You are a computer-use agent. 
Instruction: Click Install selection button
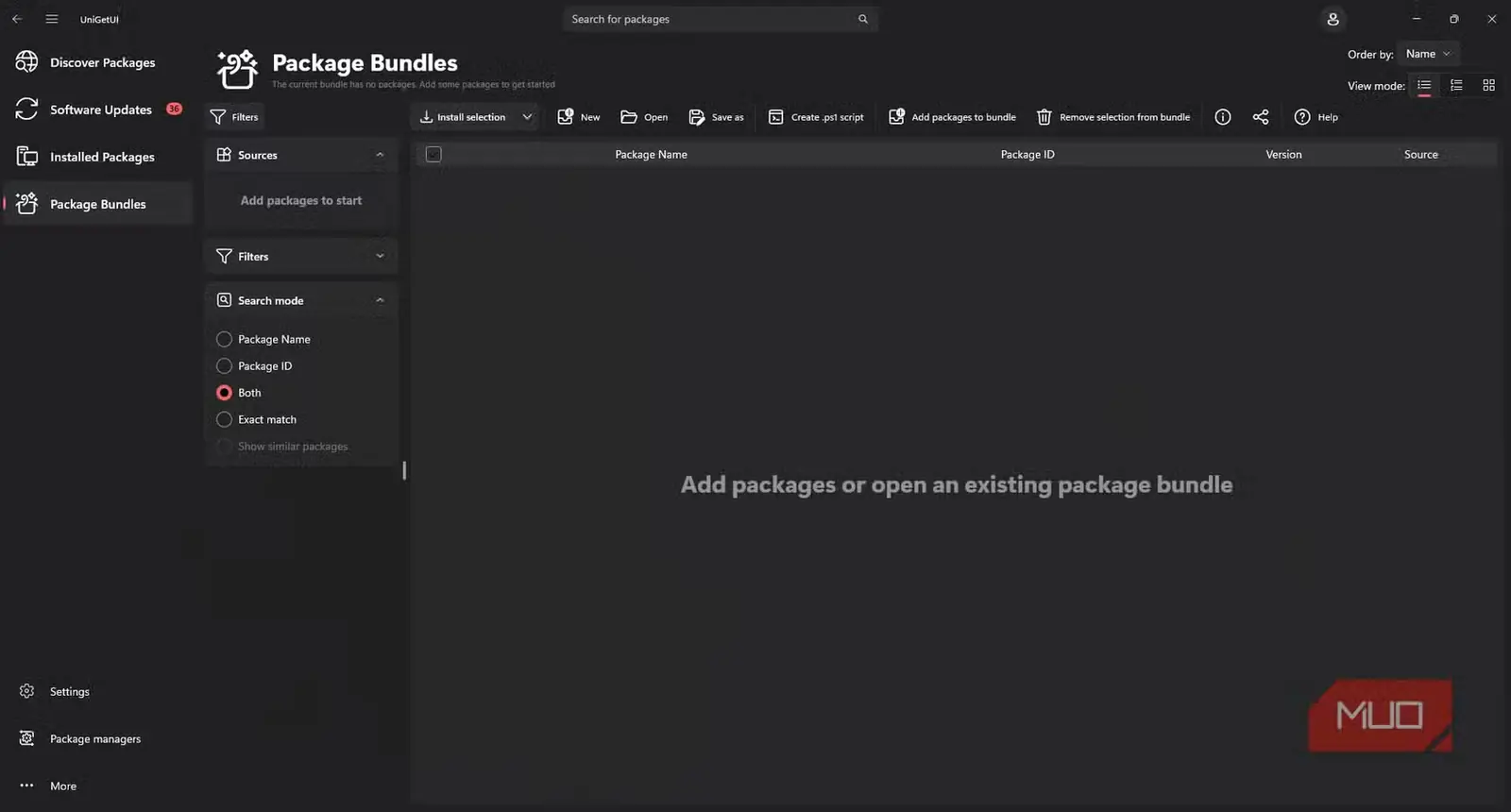click(463, 117)
